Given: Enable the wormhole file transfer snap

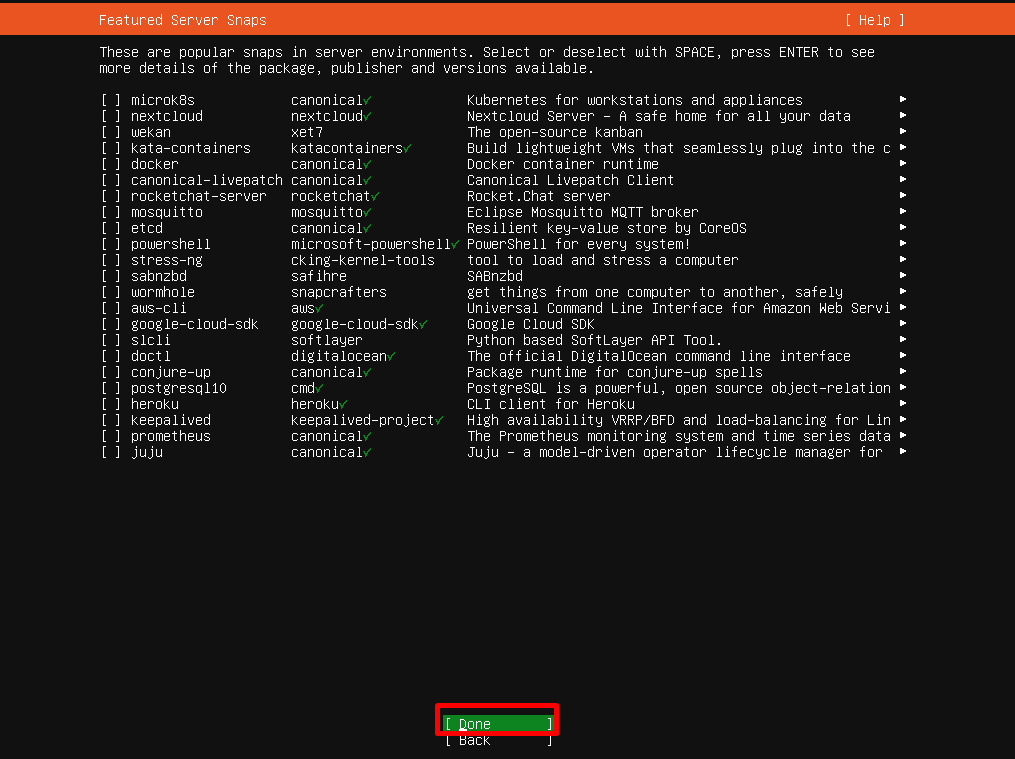Looking at the screenshot, I should [111, 291].
